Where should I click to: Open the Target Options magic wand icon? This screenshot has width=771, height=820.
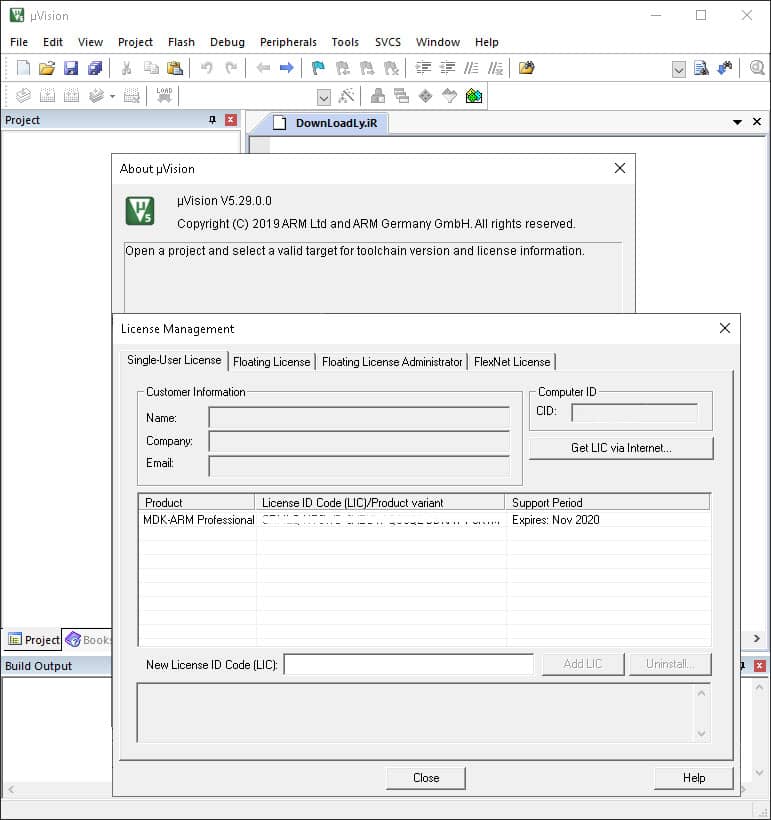click(x=347, y=96)
